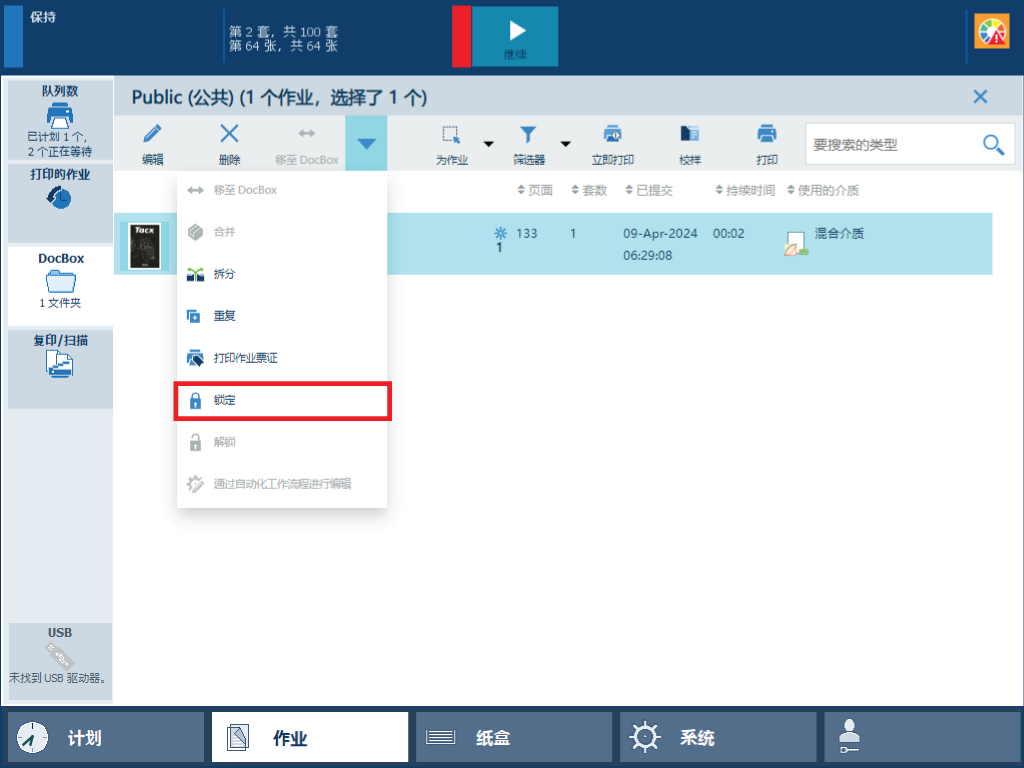
Task: Click the Edit (编辑) pencil icon
Action: [153, 134]
